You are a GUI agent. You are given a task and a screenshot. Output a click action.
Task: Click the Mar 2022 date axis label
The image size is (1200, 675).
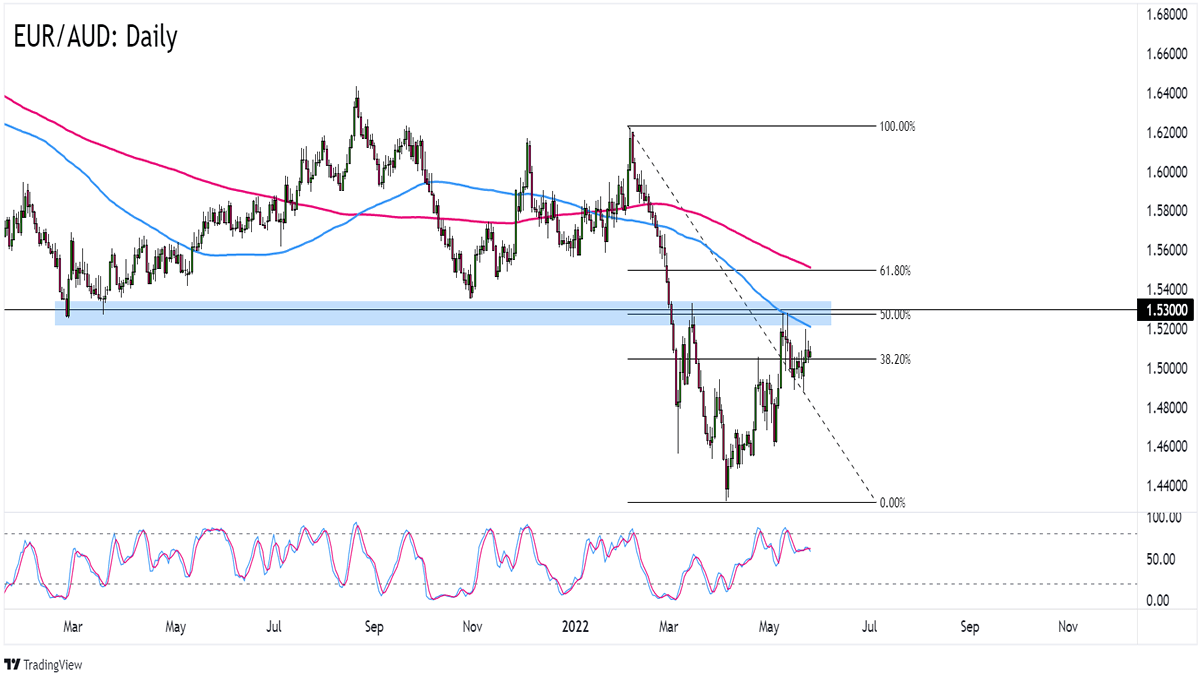[x=670, y=628]
